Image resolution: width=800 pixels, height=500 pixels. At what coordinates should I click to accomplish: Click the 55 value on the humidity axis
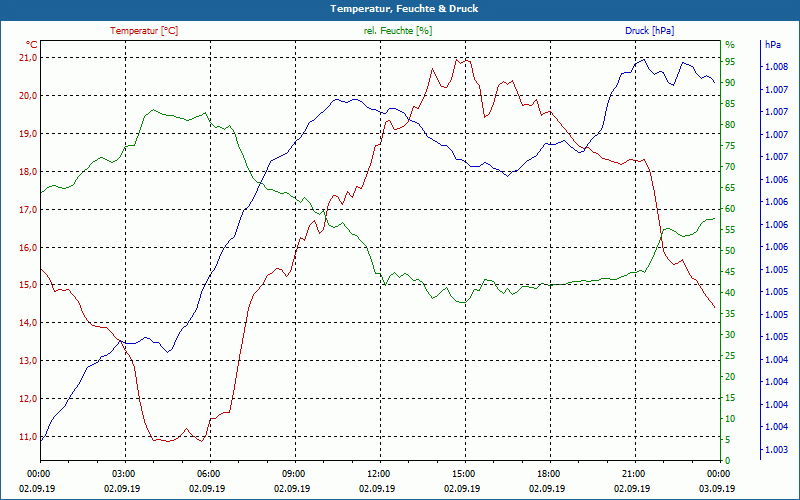coord(730,230)
